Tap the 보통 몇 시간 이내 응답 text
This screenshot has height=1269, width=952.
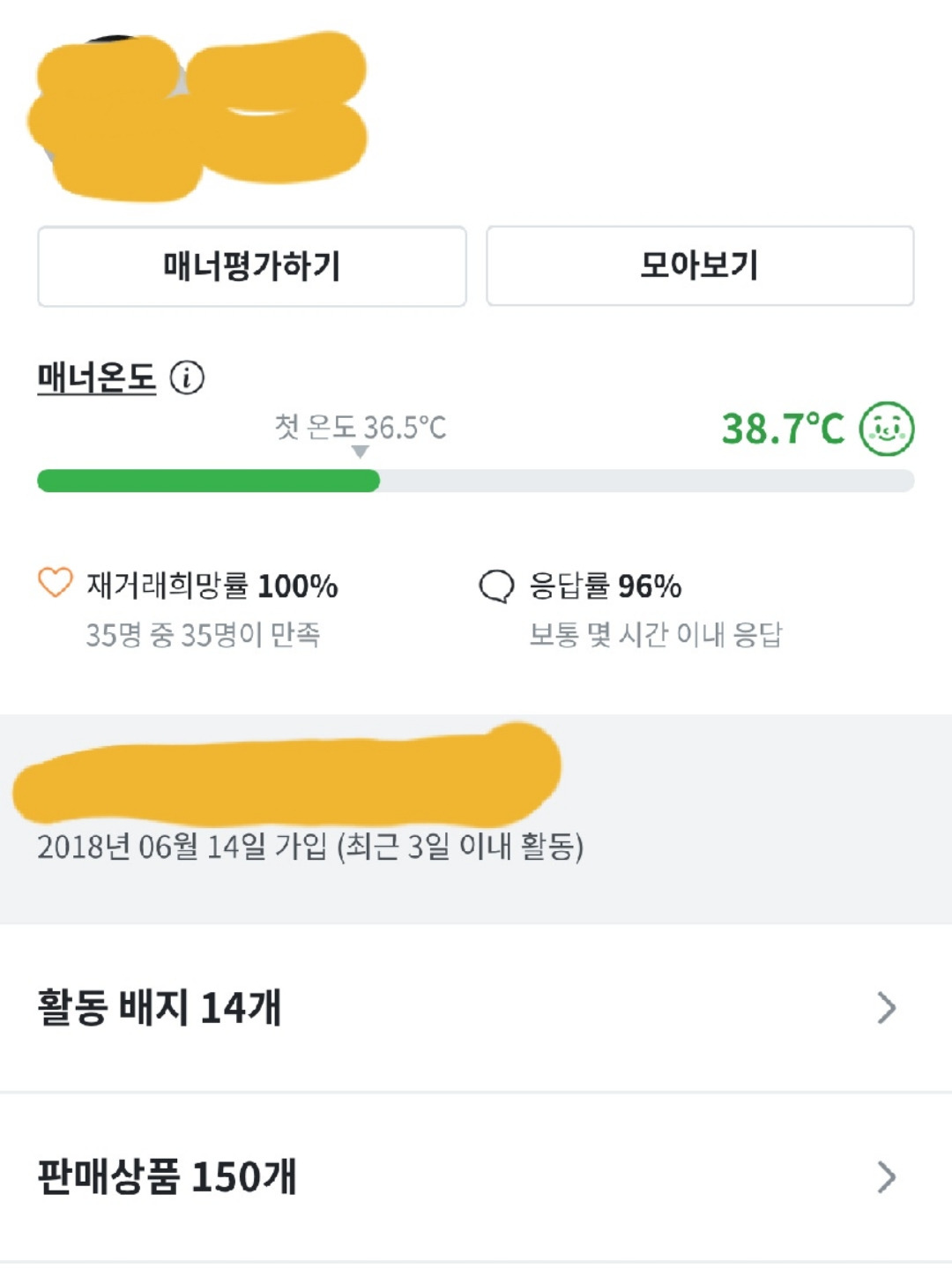point(656,635)
